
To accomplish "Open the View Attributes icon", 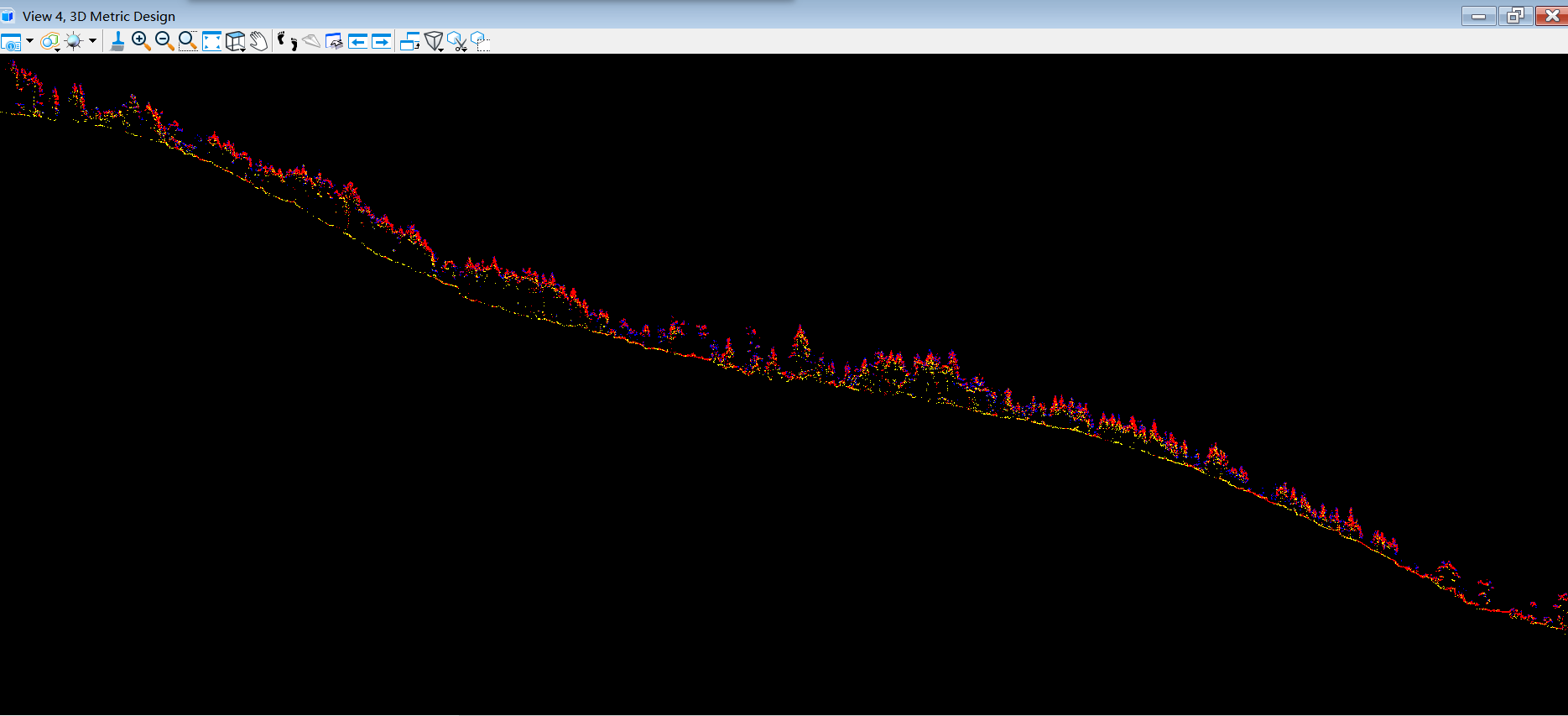I will pyautogui.click(x=11, y=42).
